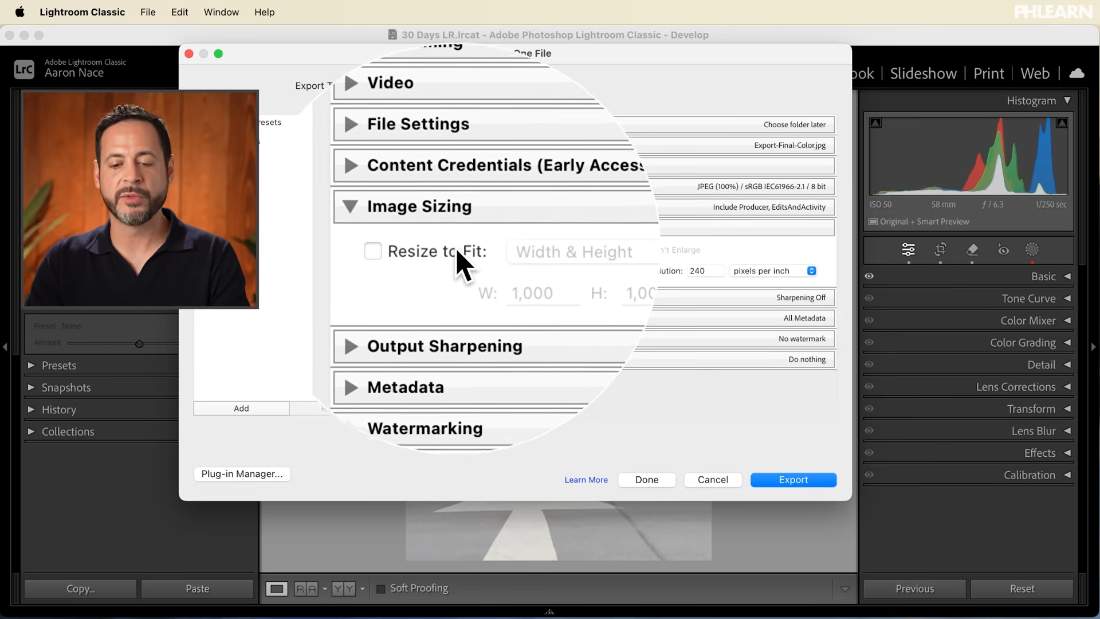1100x619 pixels.
Task: Expand the Calibration panel
Action: (1067, 475)
